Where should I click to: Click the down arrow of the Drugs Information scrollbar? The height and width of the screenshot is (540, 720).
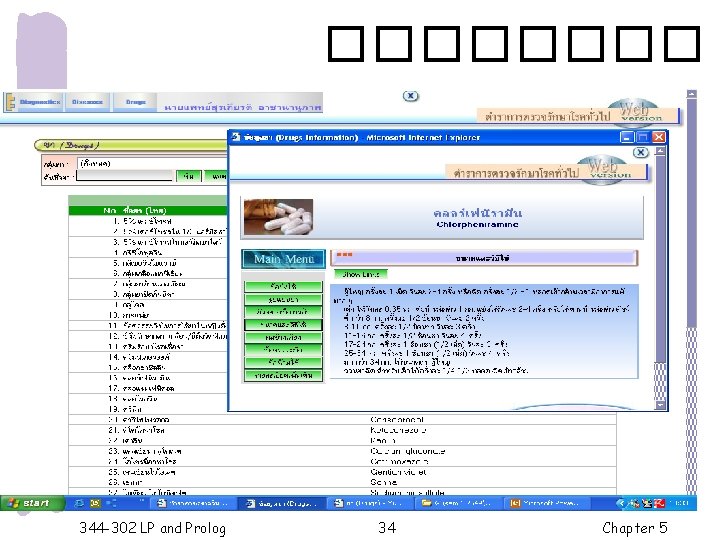(660, 405)
